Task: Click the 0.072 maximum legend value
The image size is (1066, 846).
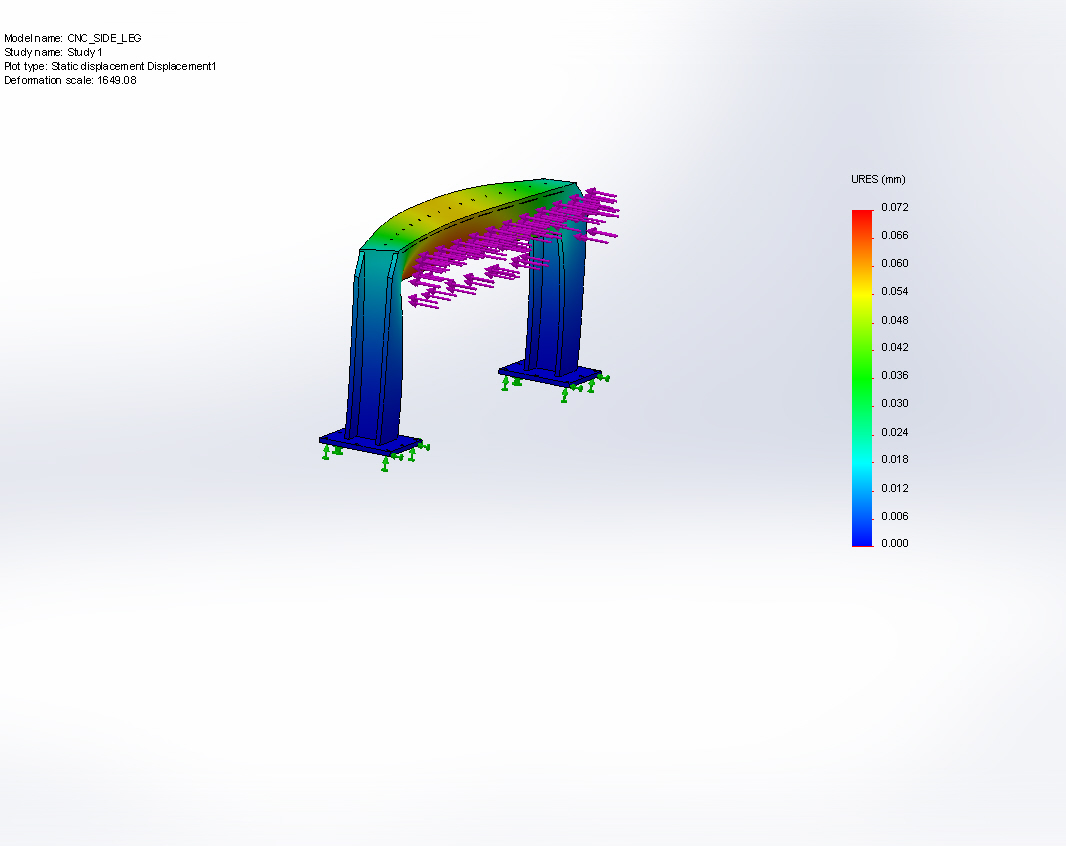Action: (894, 207)
